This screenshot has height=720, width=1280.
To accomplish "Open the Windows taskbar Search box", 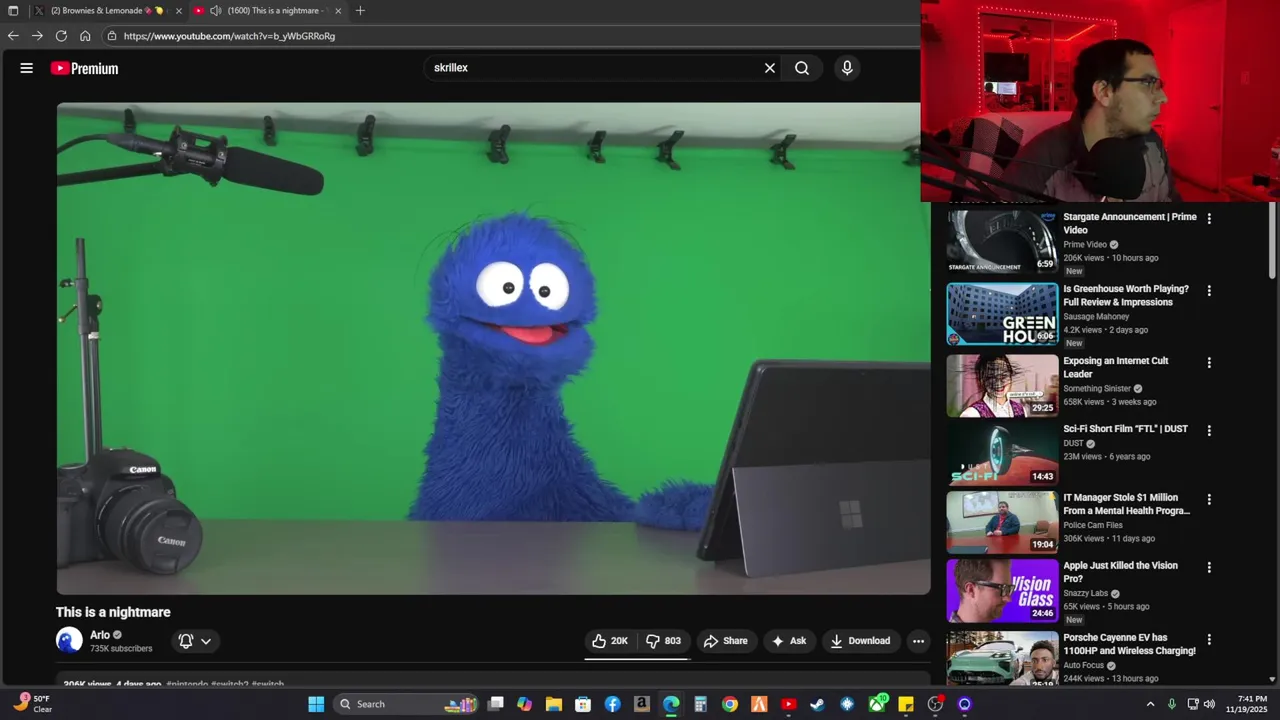I will [405, 704].
